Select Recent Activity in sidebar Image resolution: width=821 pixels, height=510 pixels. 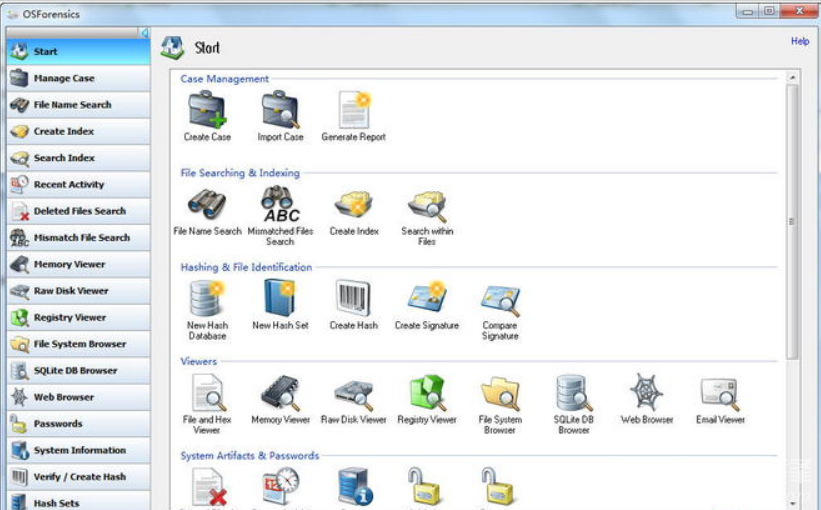[x=79, y=184]
